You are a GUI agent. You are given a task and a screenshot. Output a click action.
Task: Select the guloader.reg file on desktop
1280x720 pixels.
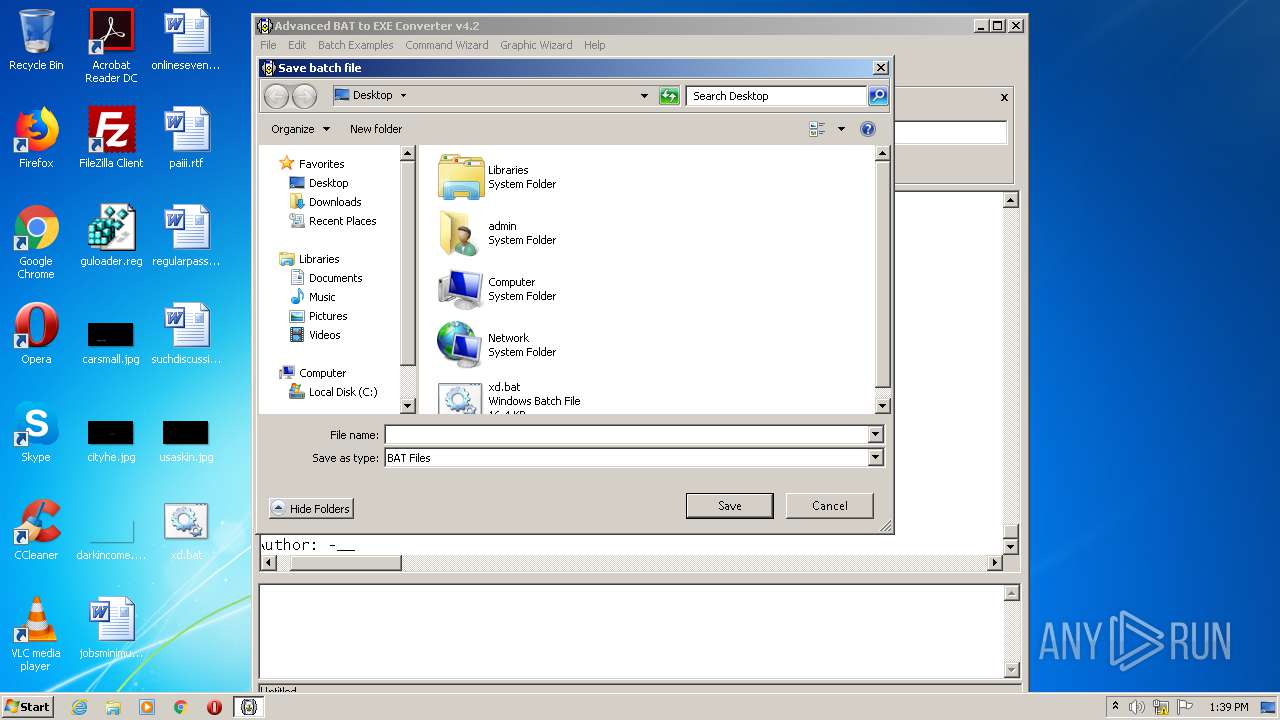tap(111, 236)
